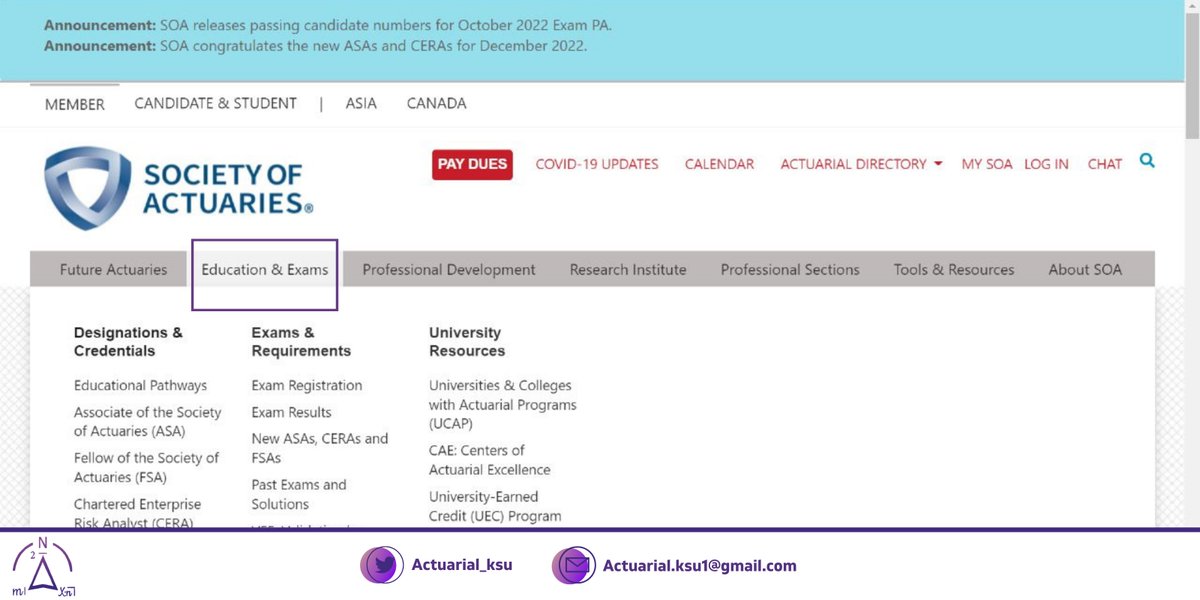Open Past Exams and Solutions link
The width and height of the screenshot is (1200, 600).
point(299,494)
